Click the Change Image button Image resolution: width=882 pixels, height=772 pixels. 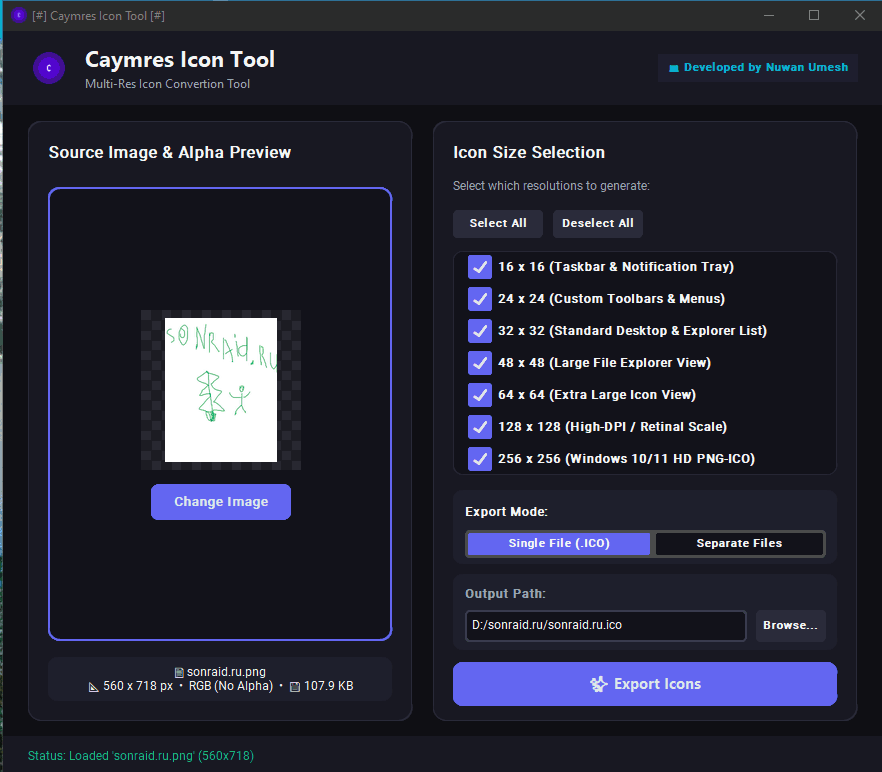[221, 502]
